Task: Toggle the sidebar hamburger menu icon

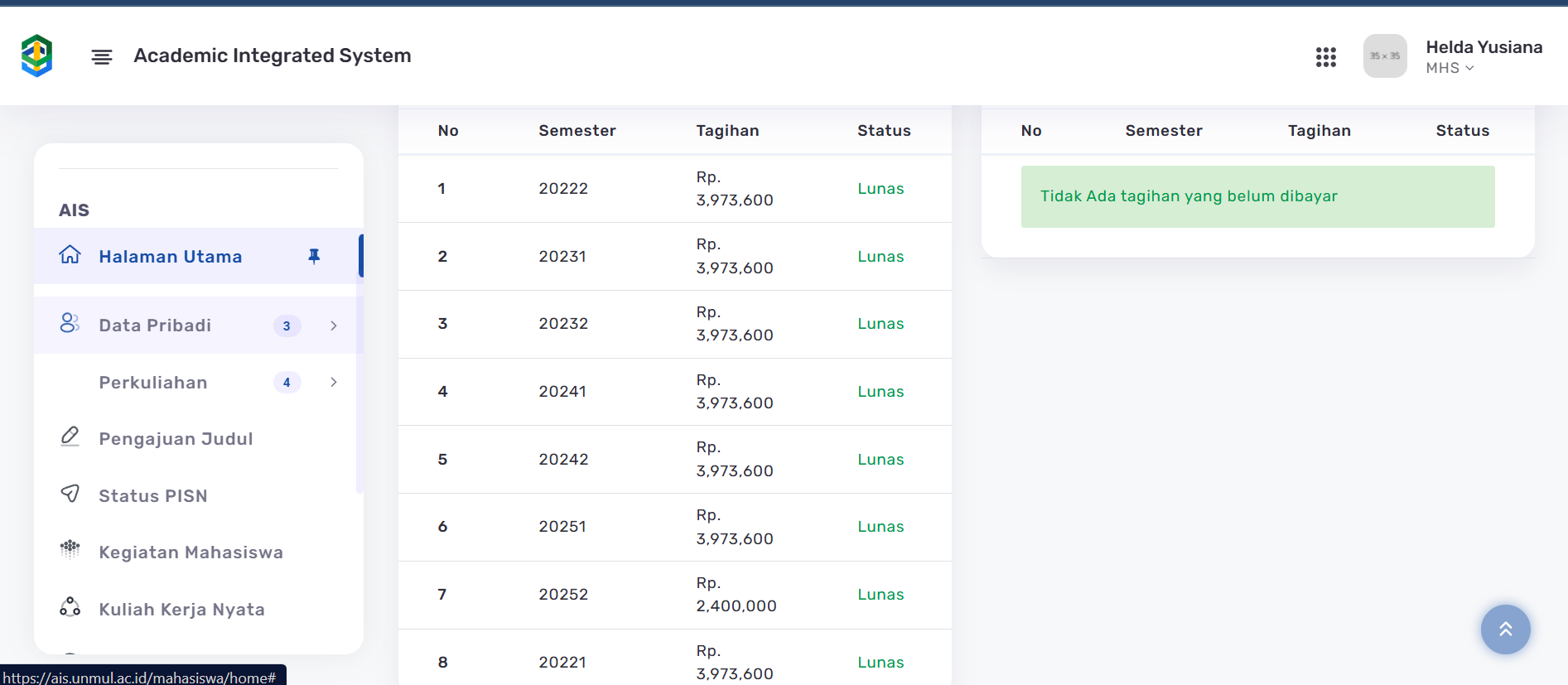Action: coord(102,56)
